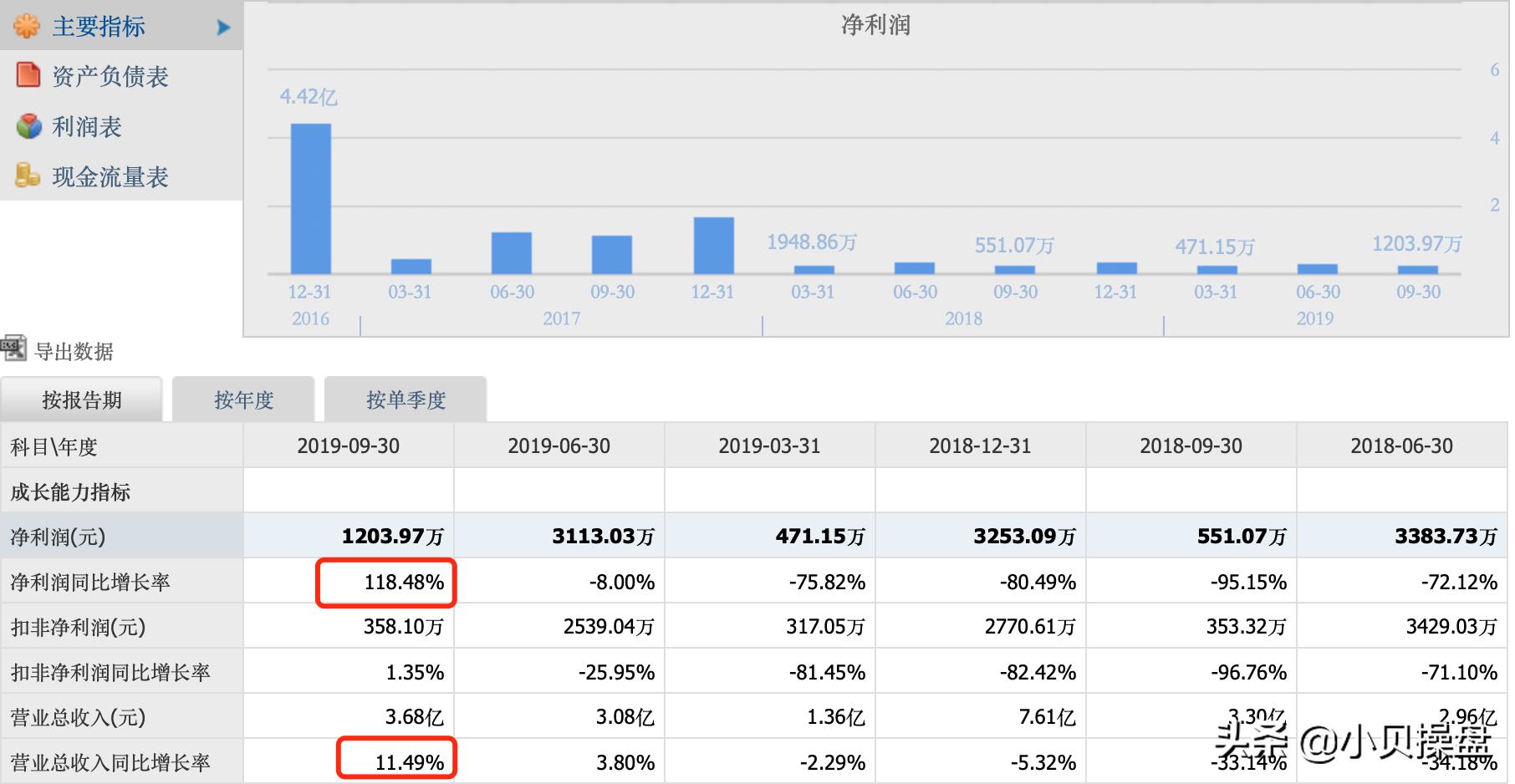
Task: Click the 2018-06-30 column header
Action: (1402, 445)
